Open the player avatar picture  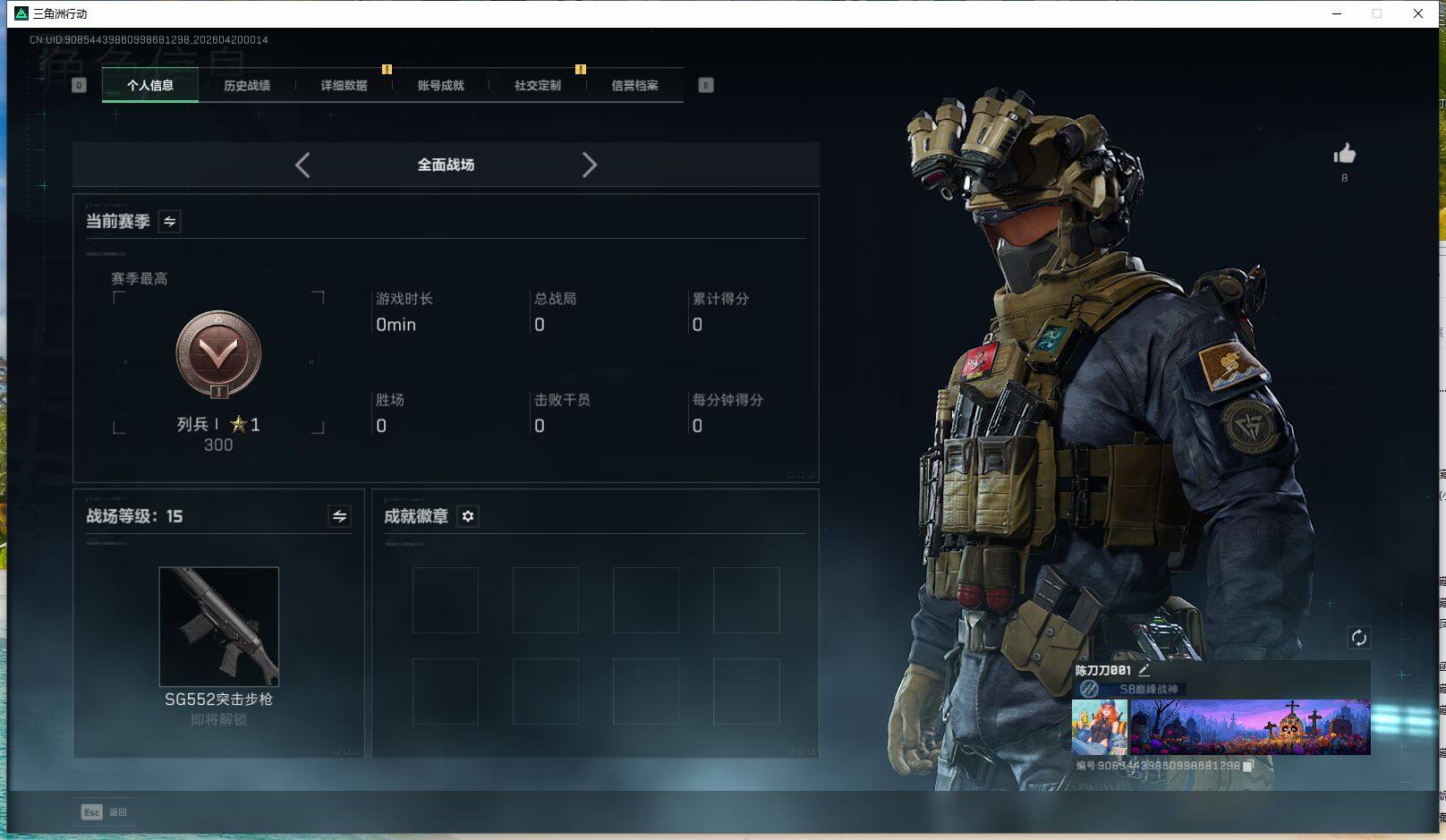(x=1100, y=727)
